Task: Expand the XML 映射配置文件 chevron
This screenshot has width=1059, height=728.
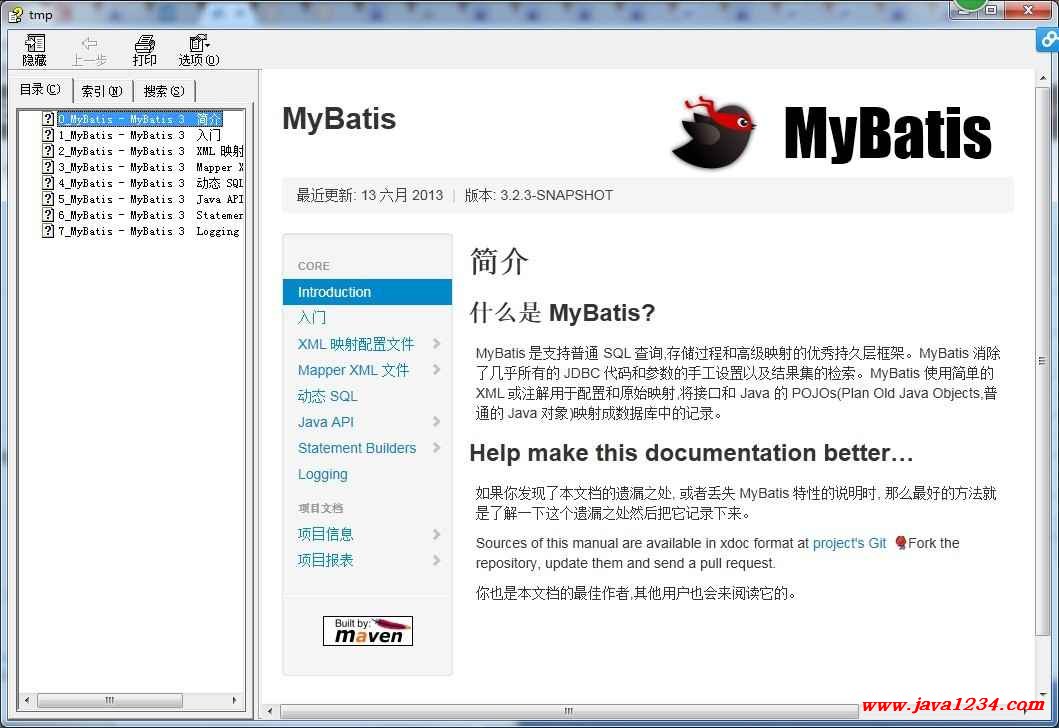Action: point(436,343)
